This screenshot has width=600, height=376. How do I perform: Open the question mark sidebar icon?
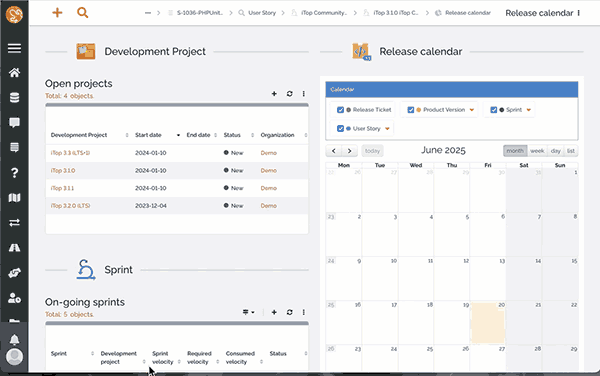click(14, 173)
